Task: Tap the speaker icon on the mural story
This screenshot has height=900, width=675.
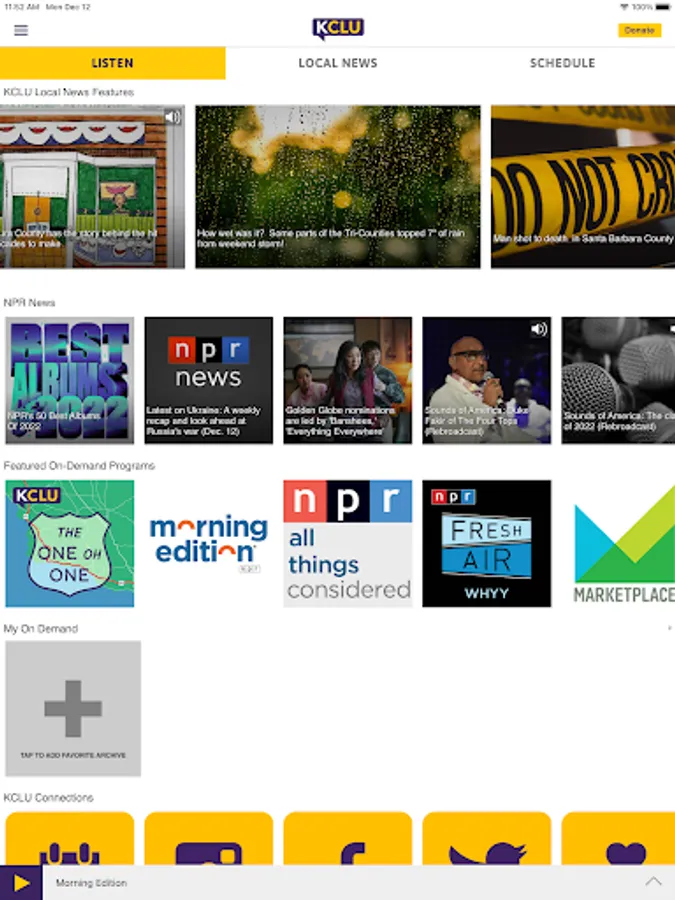Action: (x=172, y=117)
